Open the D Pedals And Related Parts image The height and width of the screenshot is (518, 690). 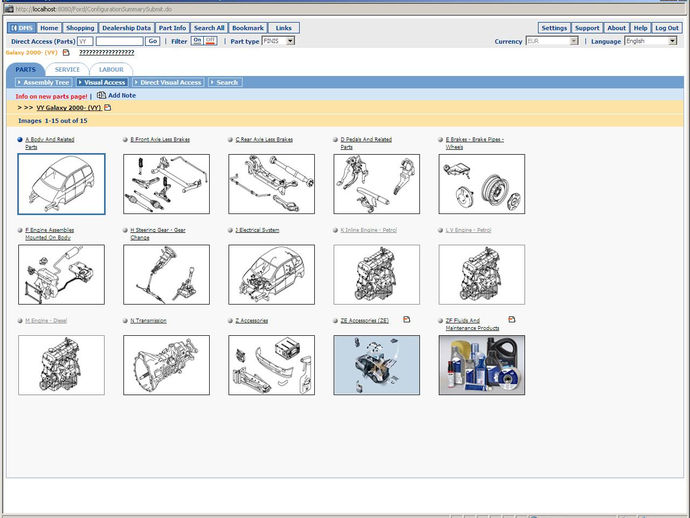tap(377, 184)
